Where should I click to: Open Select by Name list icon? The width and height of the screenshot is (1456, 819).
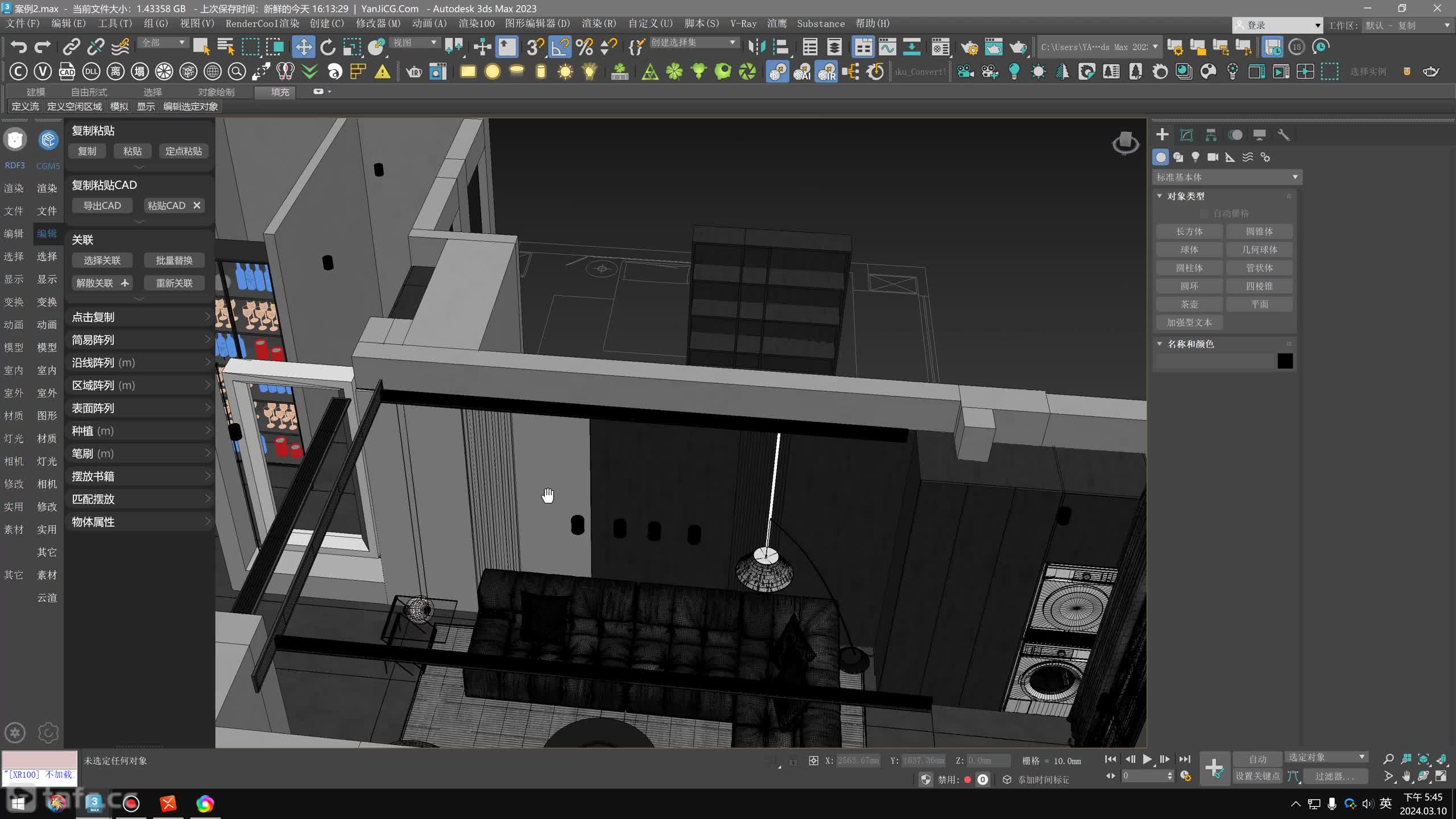226,47
